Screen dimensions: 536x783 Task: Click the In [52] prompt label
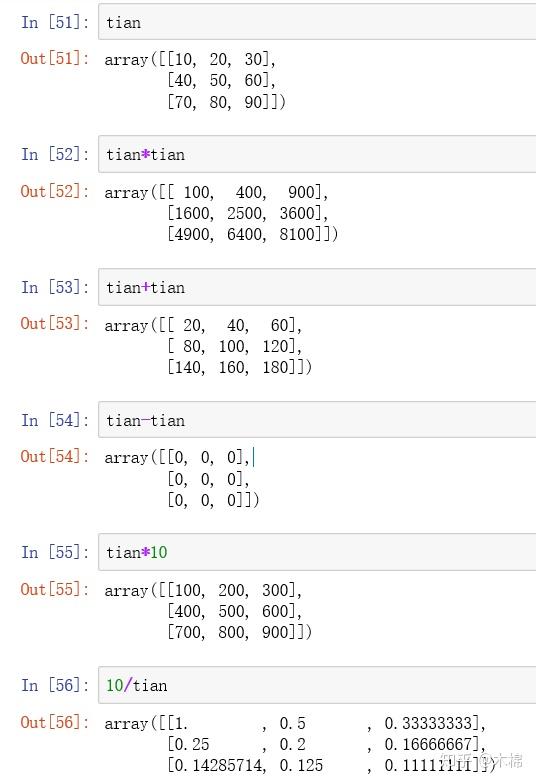click(55, 154)
